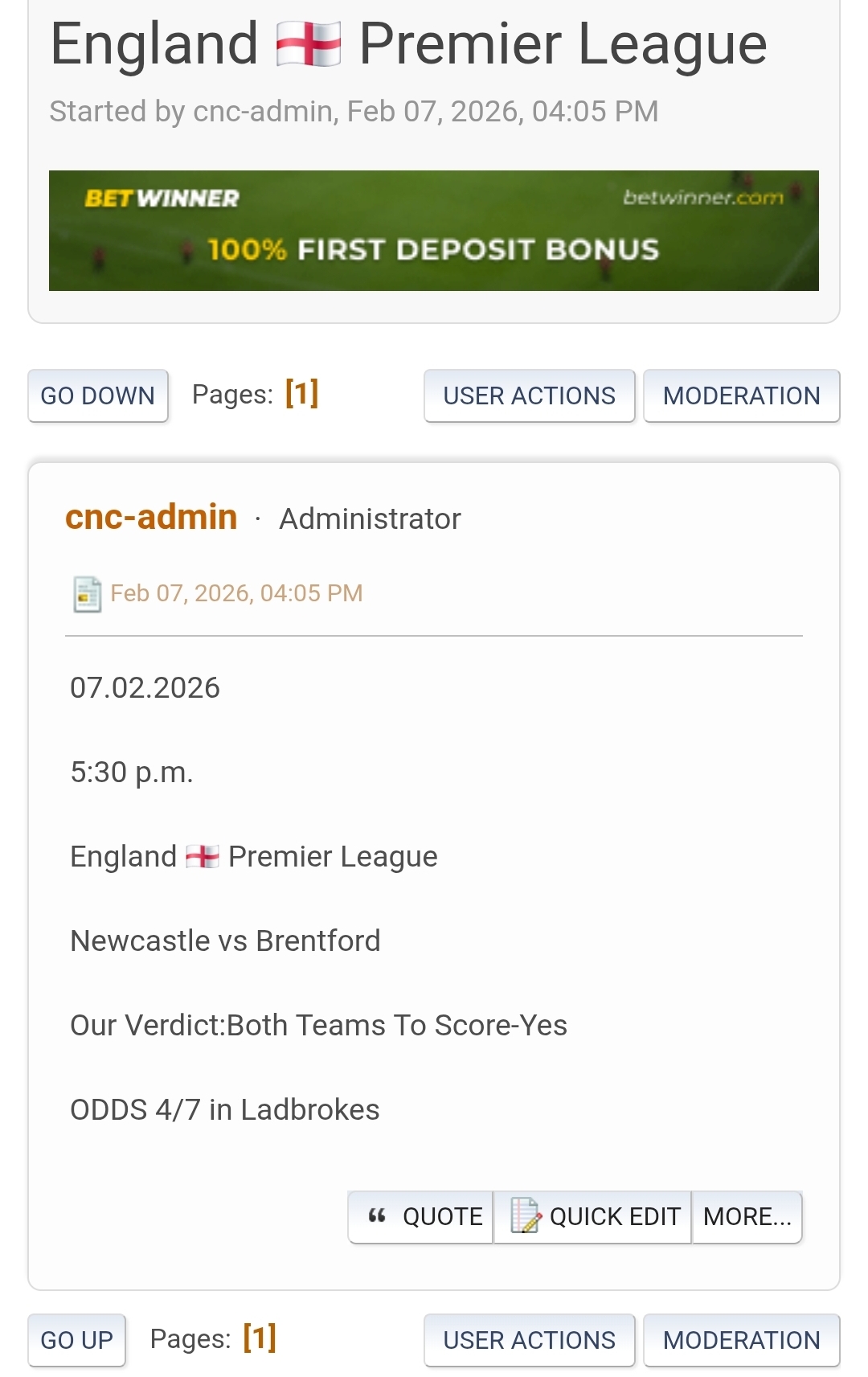Screen dimensions: 868x1377
Task: Select page 1 in the top pagination
Action: tap(302, 393)
